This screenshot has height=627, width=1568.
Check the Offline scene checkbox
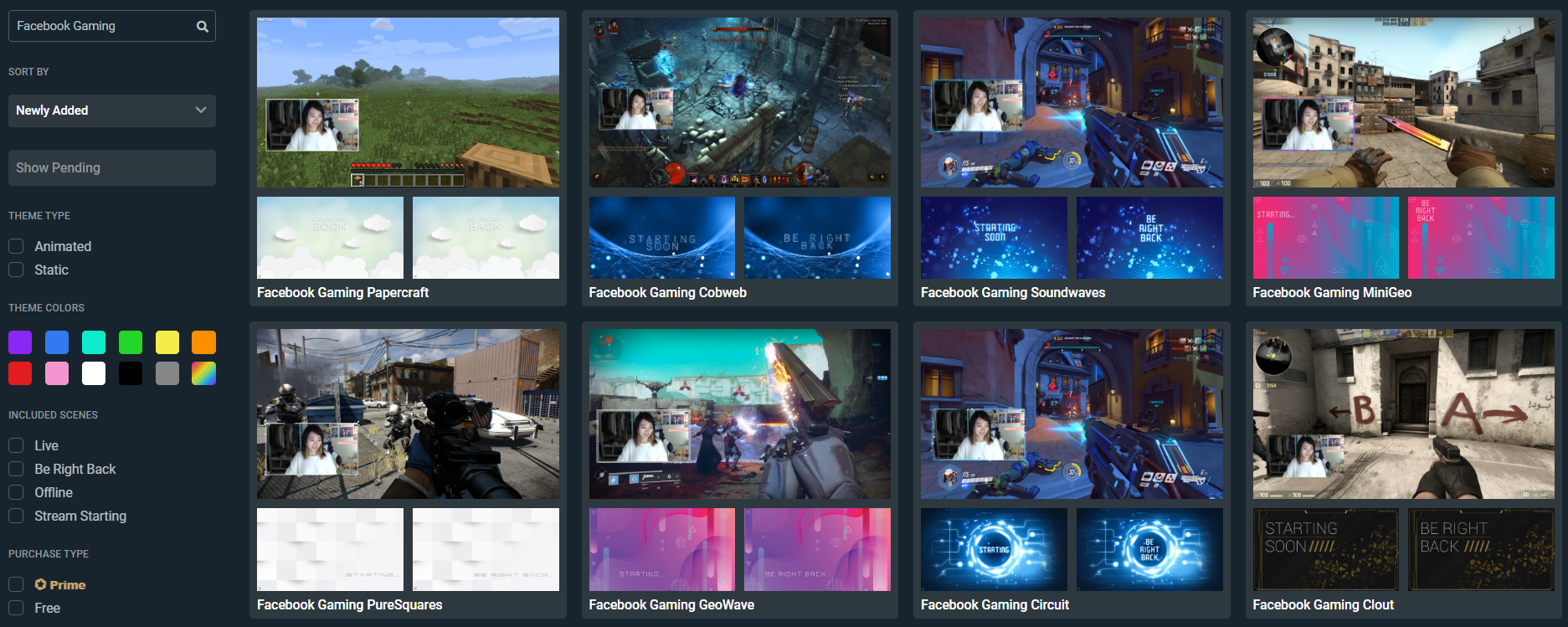pos(16,492)
